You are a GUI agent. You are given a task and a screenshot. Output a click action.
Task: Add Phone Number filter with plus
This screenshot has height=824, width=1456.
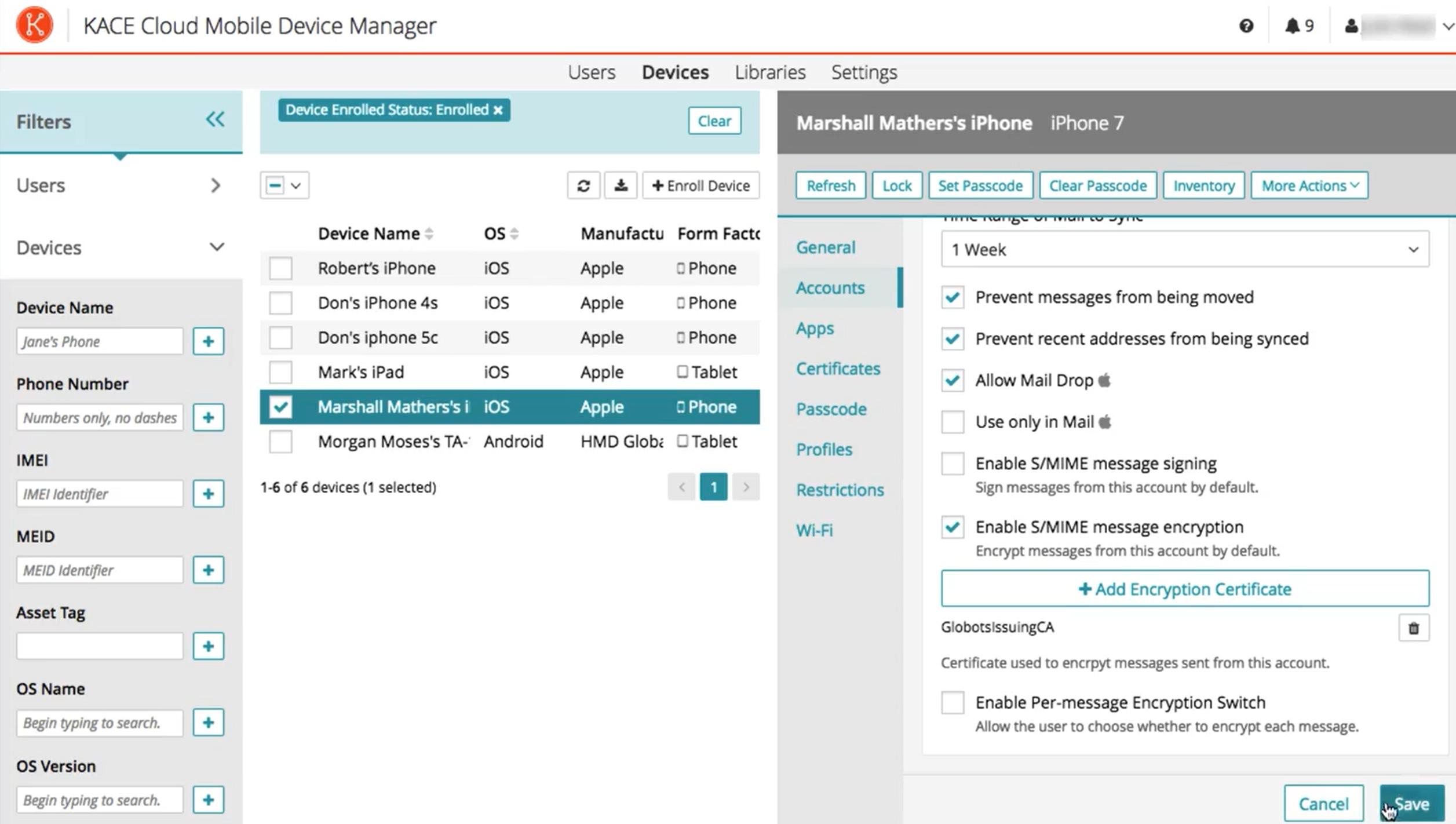209,417
